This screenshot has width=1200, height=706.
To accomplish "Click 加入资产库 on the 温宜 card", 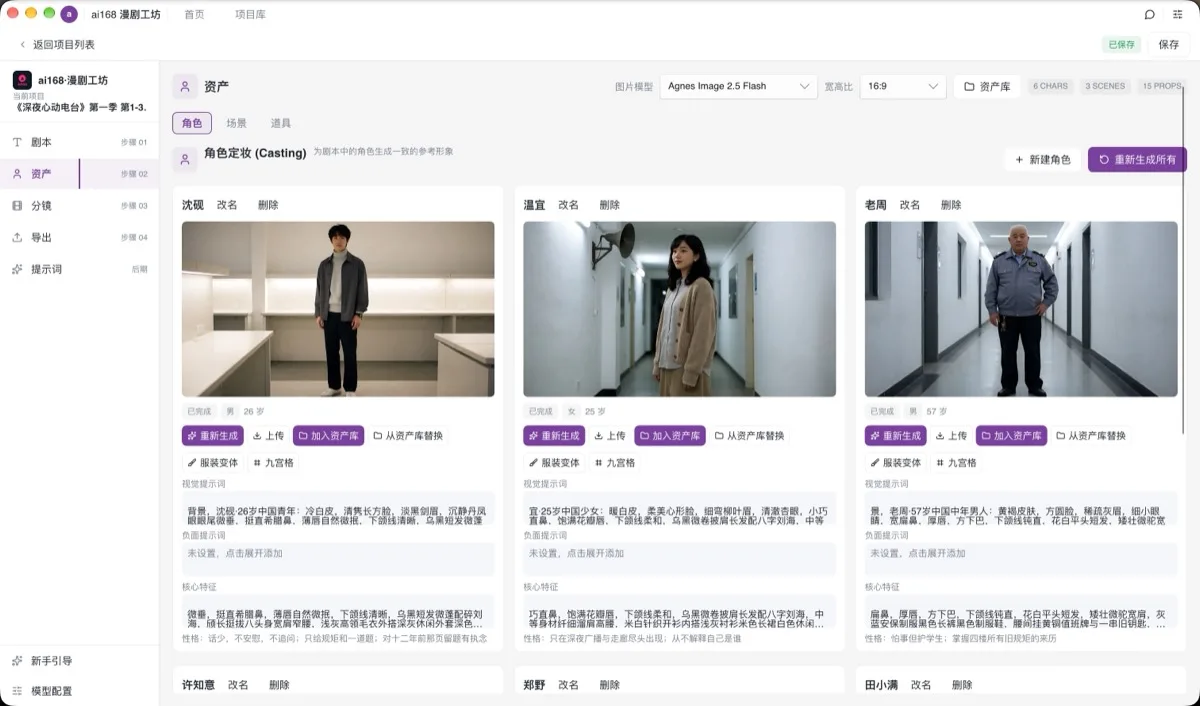I will pyautogui.click(x=670, y=436).
